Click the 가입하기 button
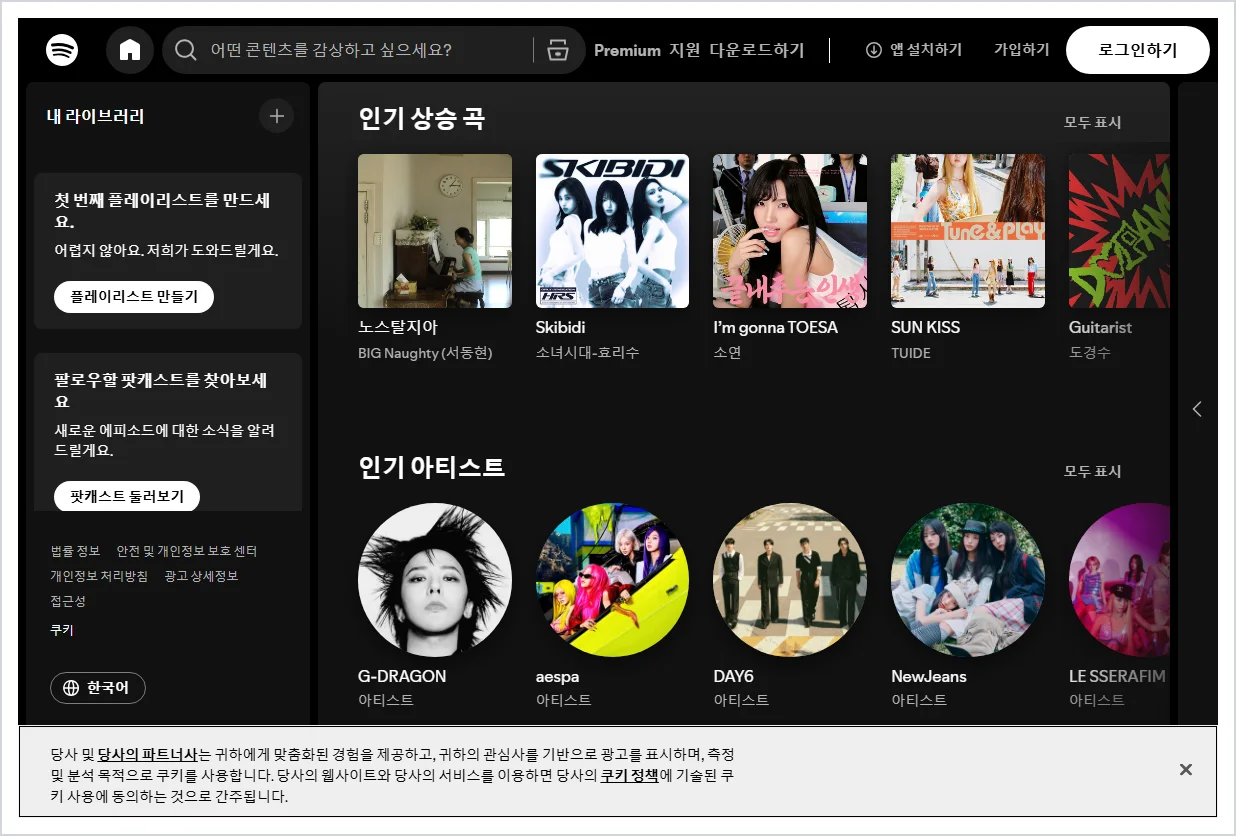Viewport: 1236px width, 836px height. [1021, 50]
